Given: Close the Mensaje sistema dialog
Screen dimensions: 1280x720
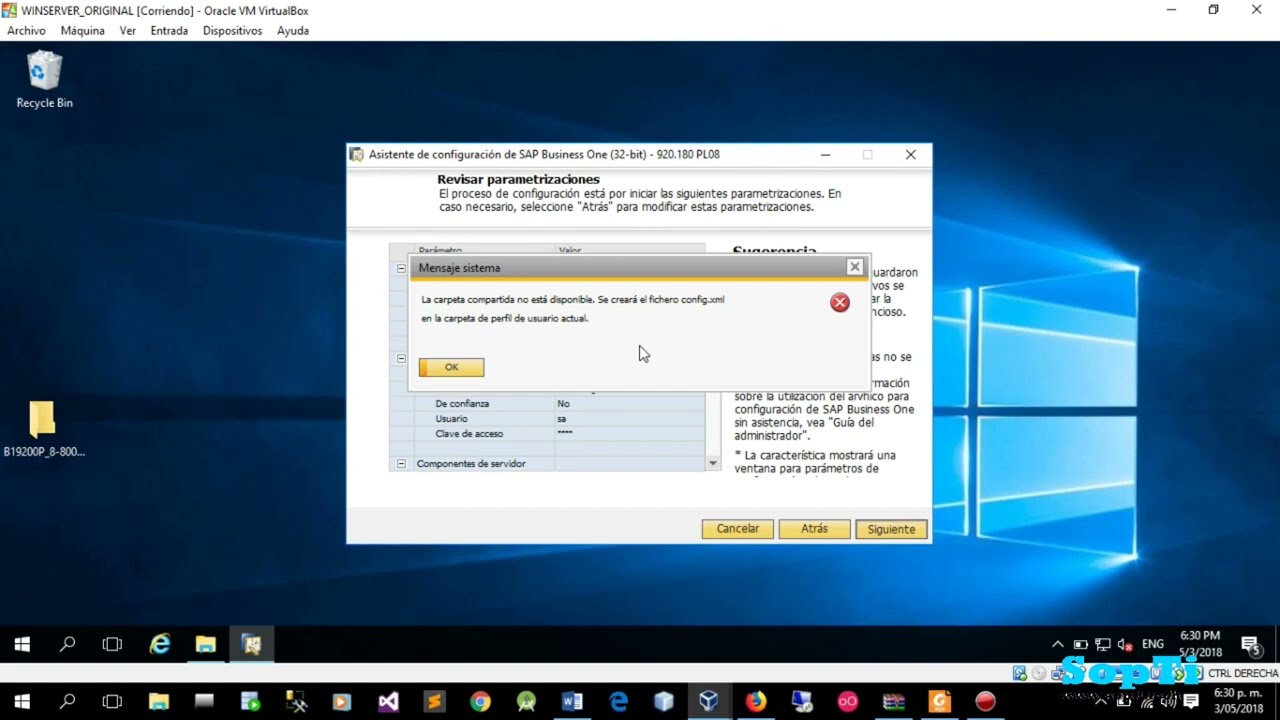Looking at the screenshot, I should (x=854, y=267).
